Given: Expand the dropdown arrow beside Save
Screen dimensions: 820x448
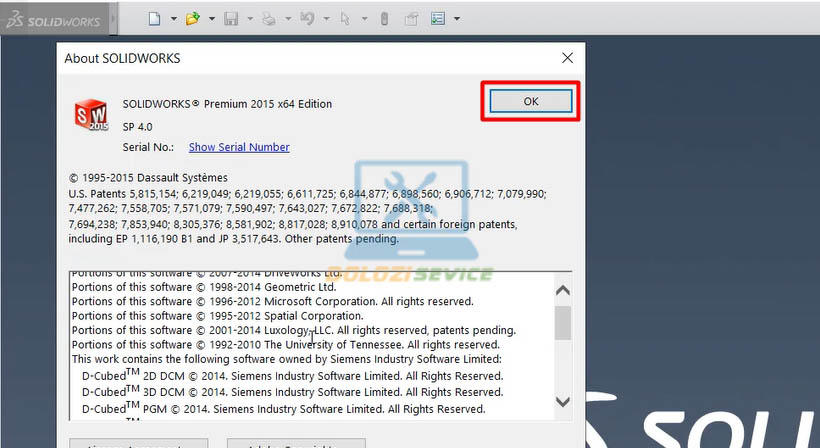Looking at the screenshot, I should 249,19.
